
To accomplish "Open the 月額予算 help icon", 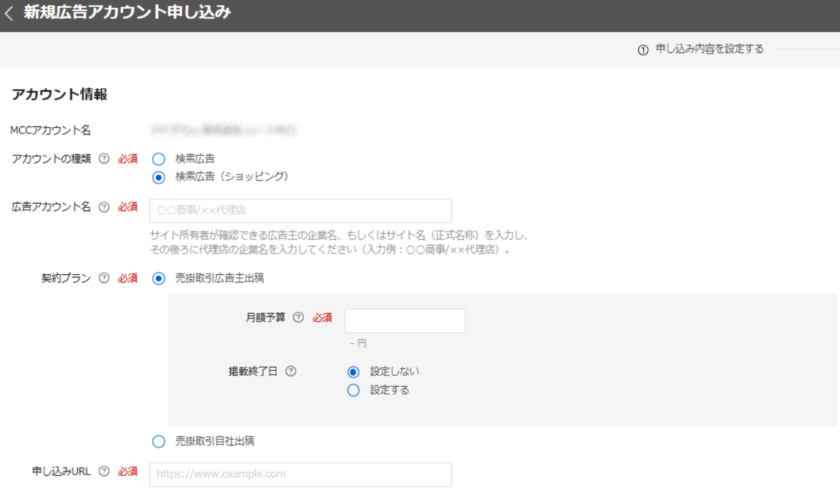I will [298, 318].
